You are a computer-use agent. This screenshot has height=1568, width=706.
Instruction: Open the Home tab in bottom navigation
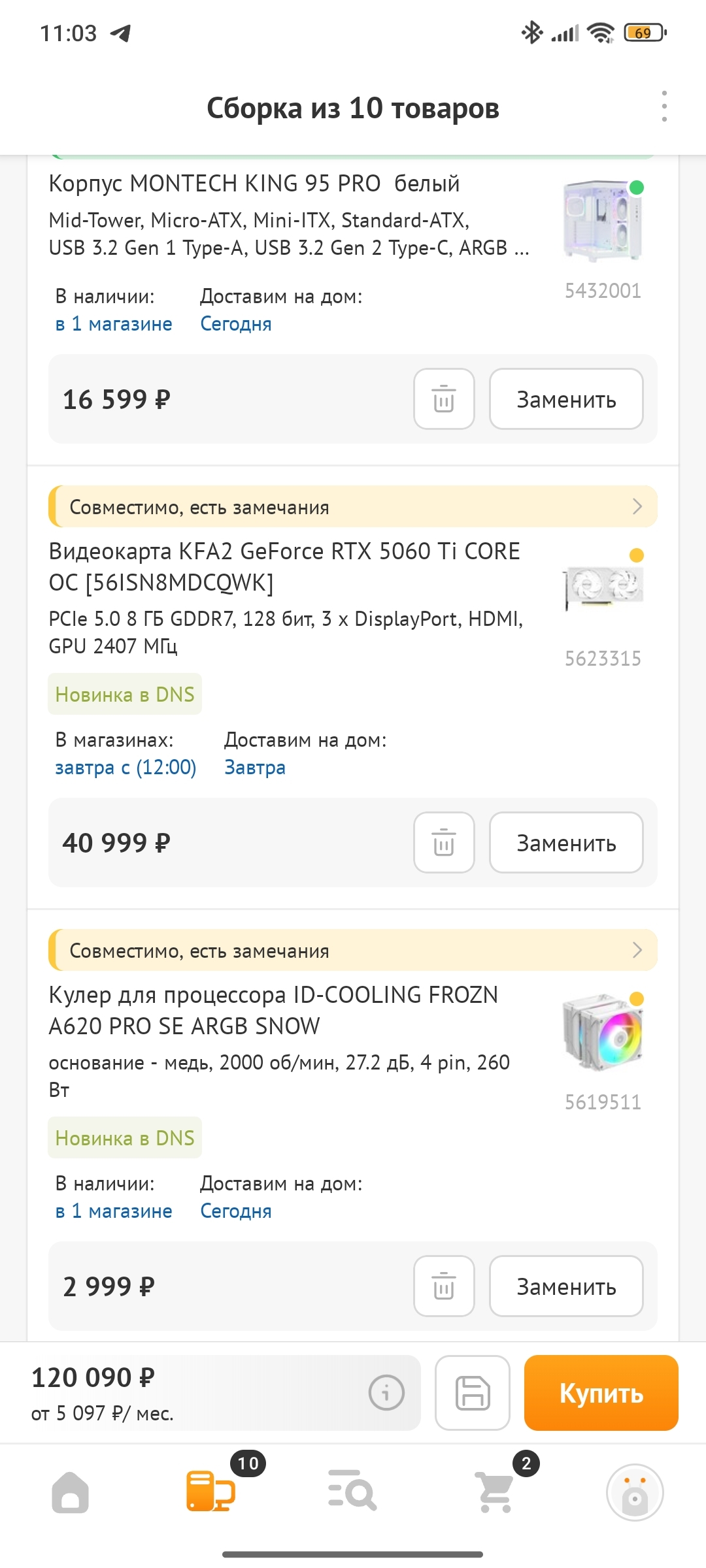pos(71,1493)
